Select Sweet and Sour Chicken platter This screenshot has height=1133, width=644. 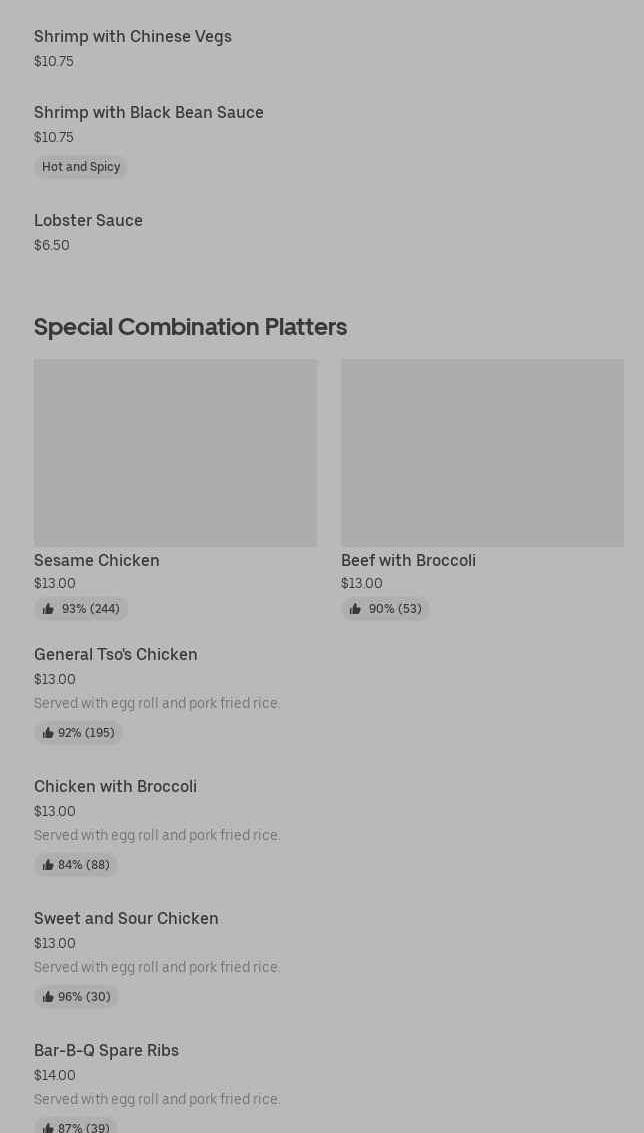[126, 919]
